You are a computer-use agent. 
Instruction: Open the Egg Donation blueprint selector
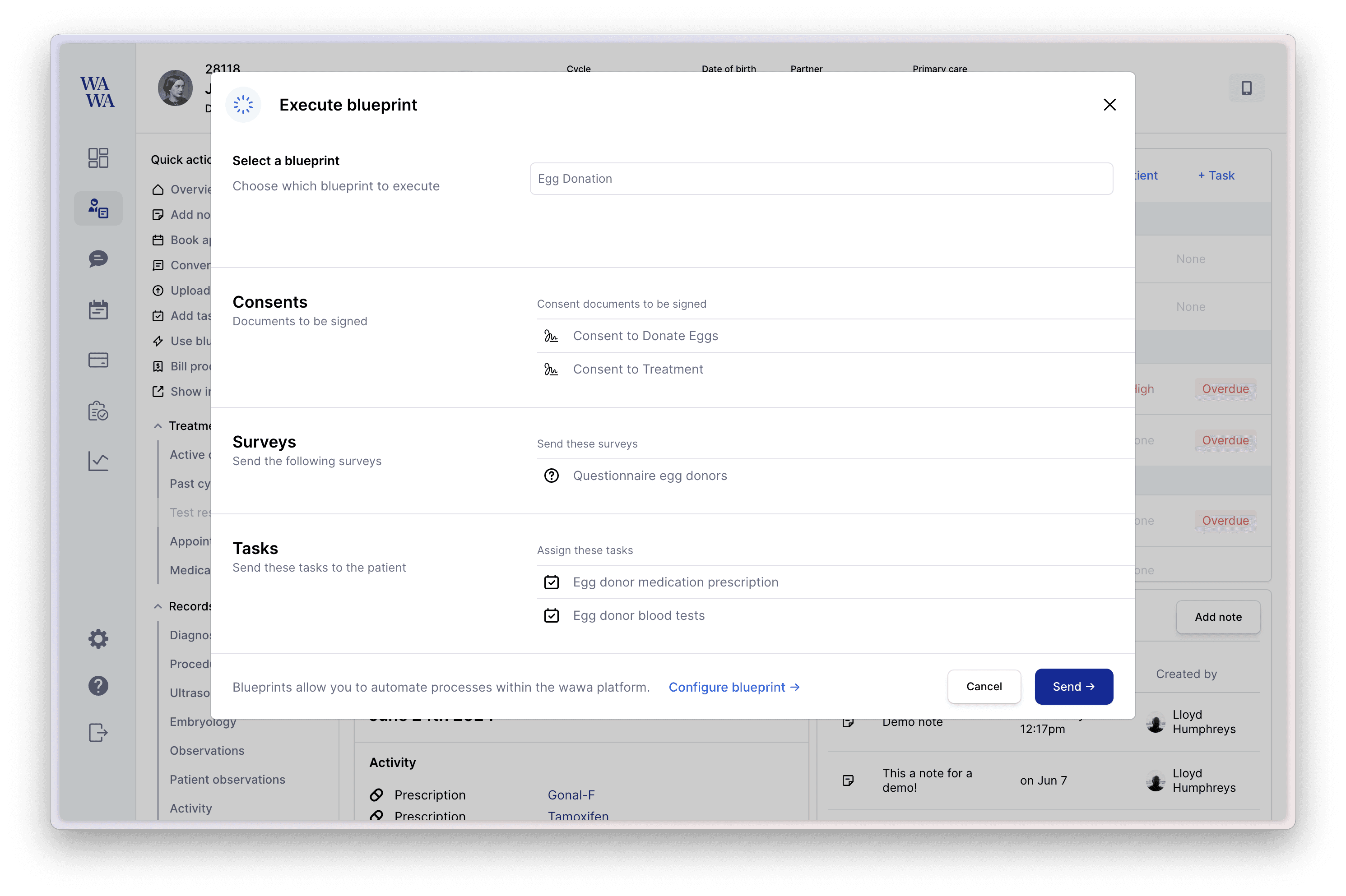pyautogui.click(x=821, y=179)
